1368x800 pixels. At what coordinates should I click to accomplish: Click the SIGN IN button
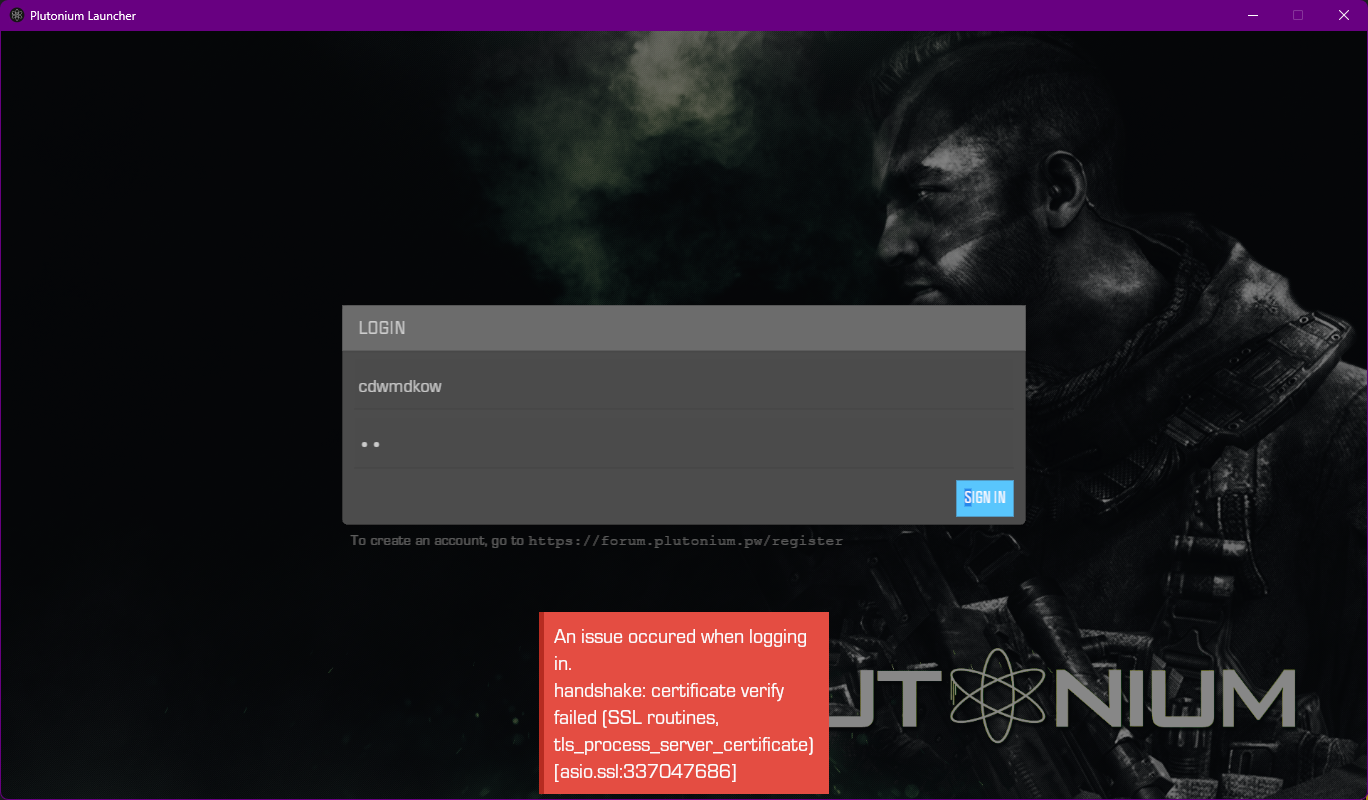coord(984,498)
